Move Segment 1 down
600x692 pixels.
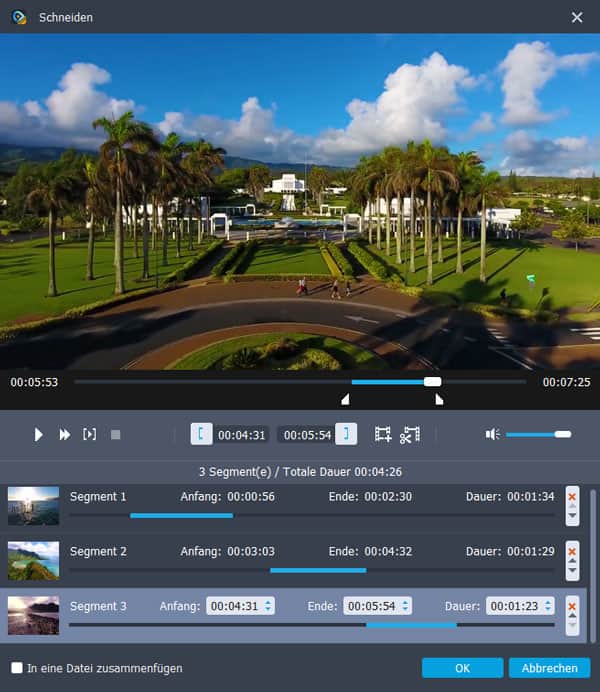(x=572, y=515)
